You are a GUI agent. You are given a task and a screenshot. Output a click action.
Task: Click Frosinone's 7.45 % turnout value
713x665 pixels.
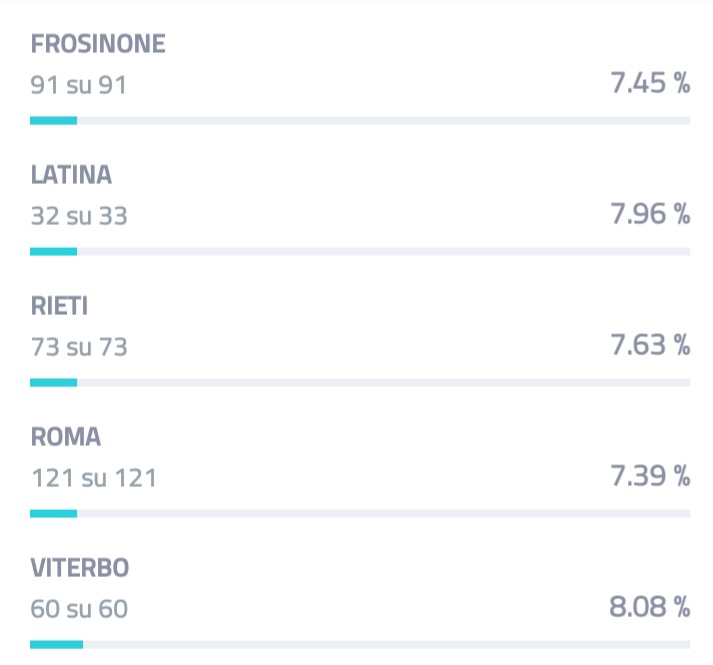650,83
